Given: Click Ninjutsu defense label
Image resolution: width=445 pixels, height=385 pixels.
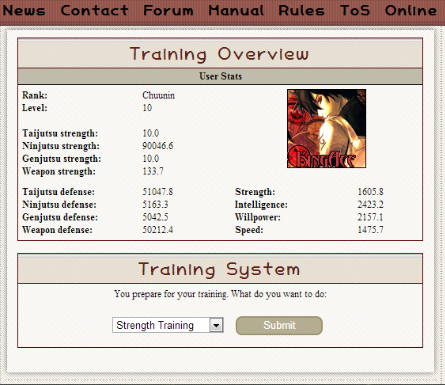Looking at the screenshot, I should 59,205.
